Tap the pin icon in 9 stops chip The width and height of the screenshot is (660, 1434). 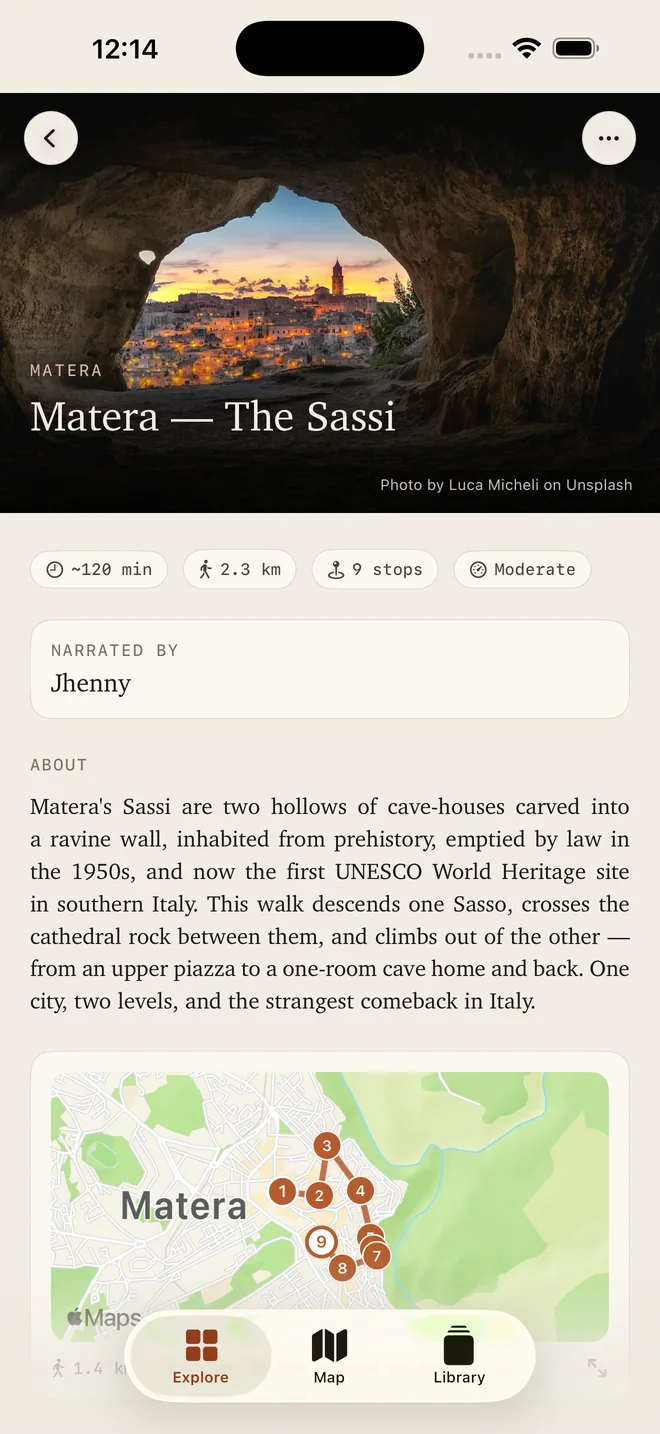coord(336,569)
